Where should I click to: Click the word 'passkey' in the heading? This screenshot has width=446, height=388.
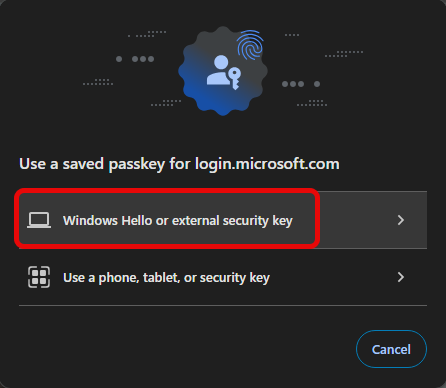click(137, 165)
